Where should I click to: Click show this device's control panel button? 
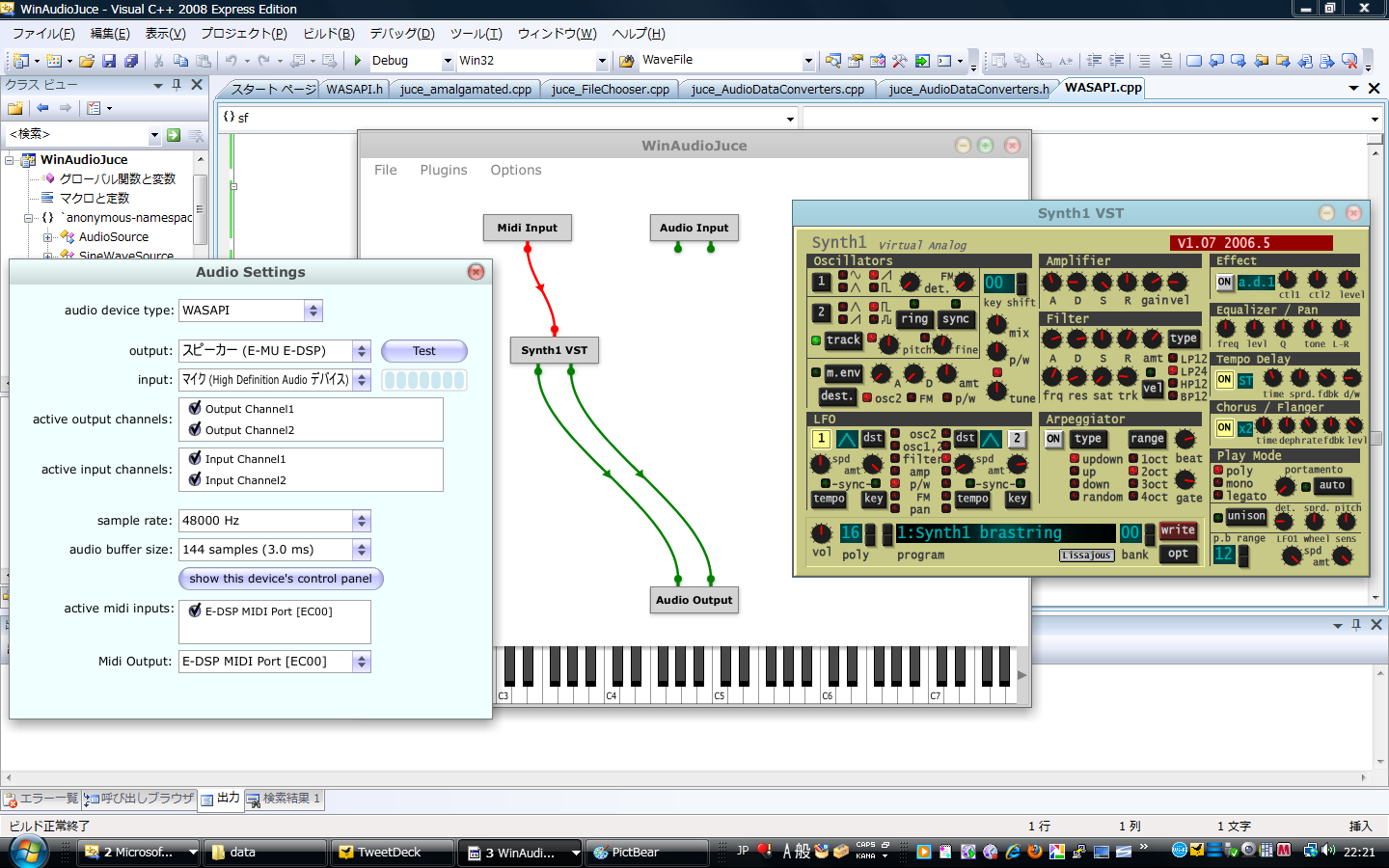click(281, 579)
